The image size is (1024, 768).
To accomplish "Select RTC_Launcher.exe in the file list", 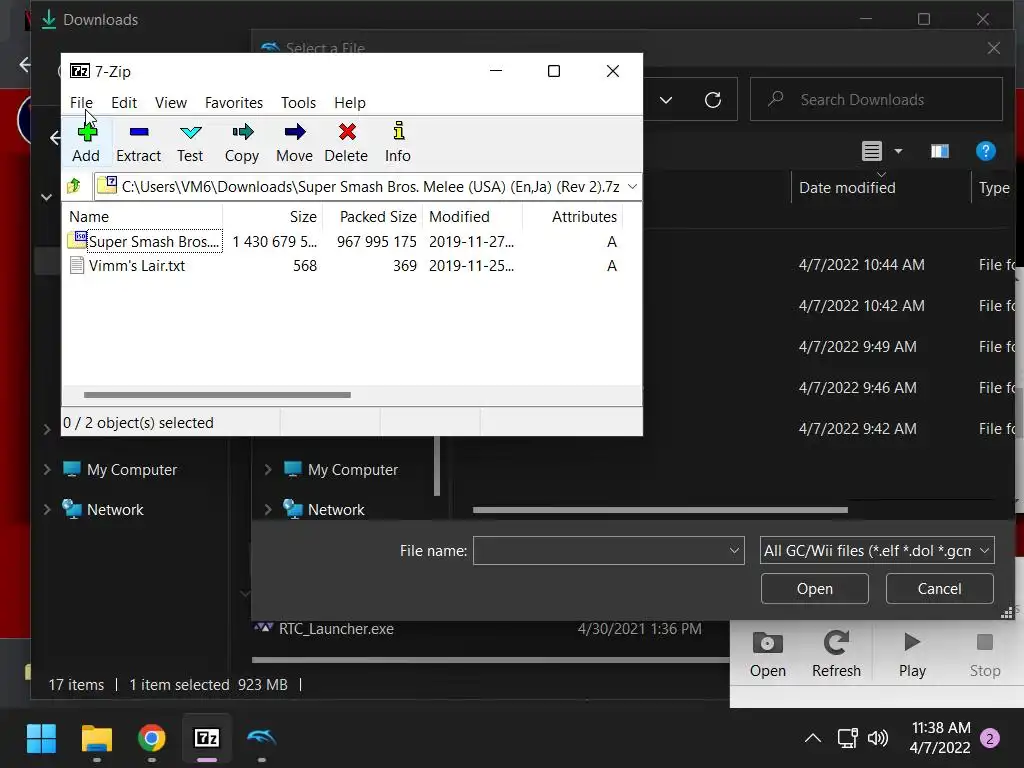I will coord(336,629).
